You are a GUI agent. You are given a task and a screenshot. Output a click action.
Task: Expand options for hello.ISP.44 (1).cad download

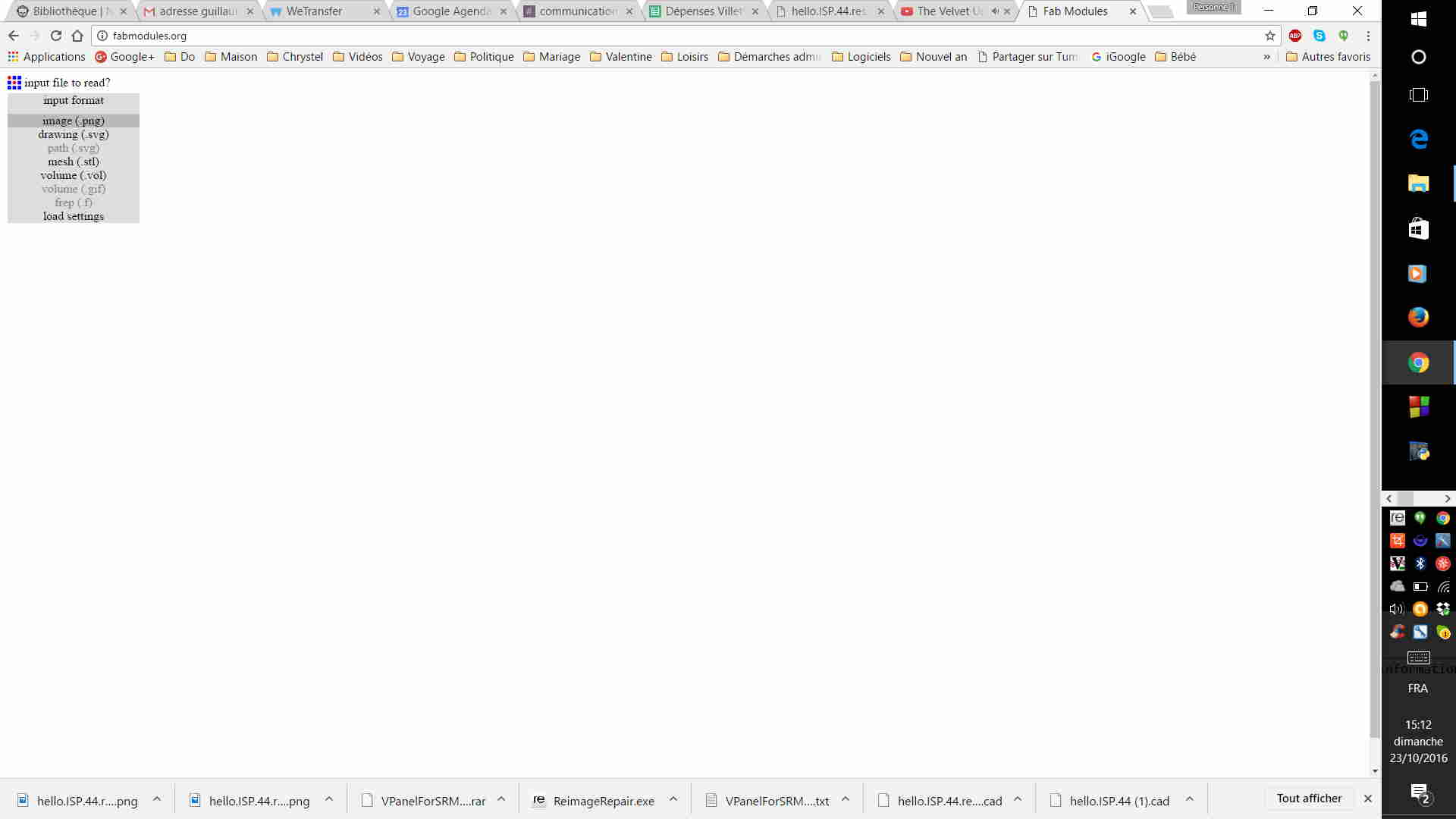[1190, 799]
